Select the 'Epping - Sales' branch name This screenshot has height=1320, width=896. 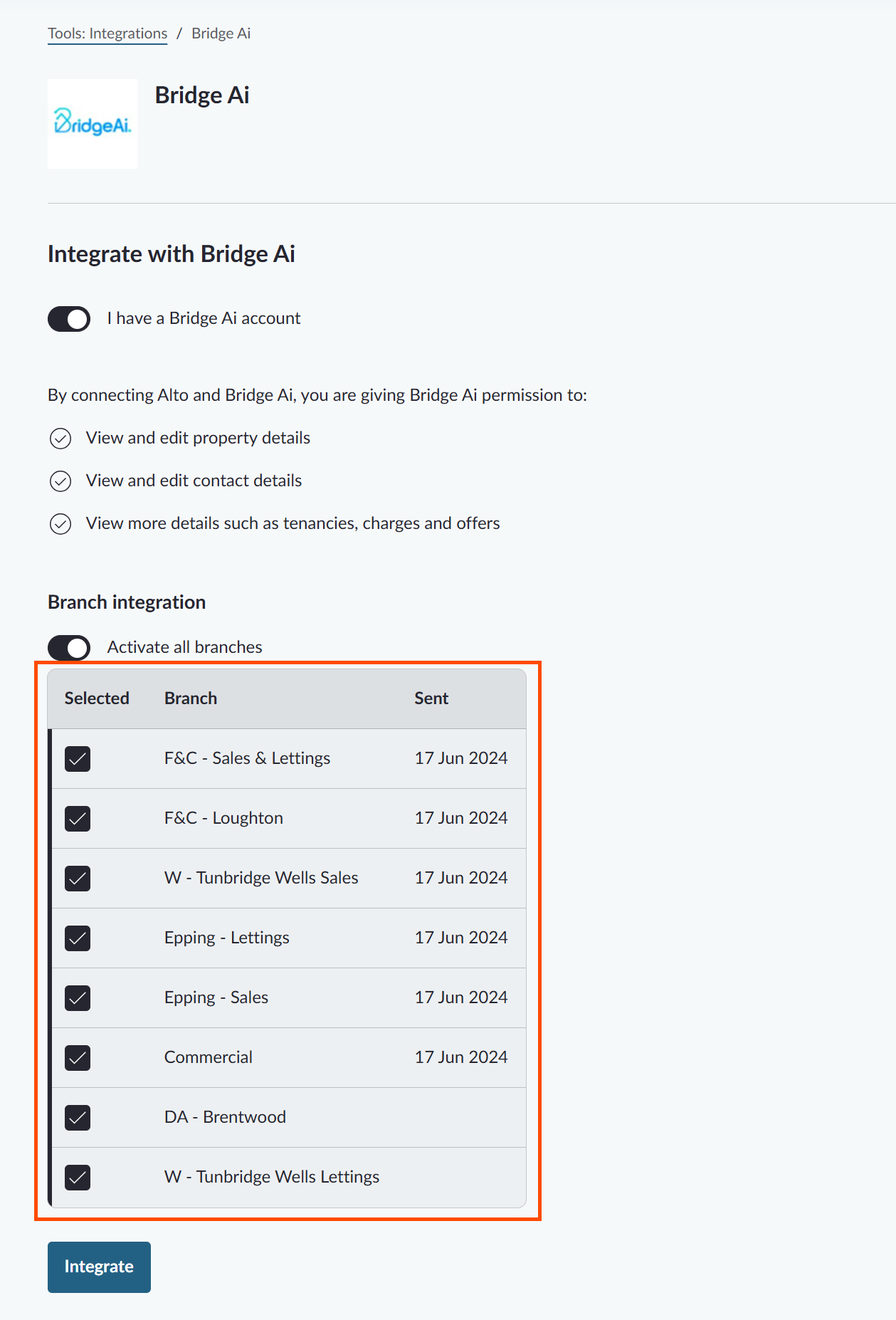(216, 997)
